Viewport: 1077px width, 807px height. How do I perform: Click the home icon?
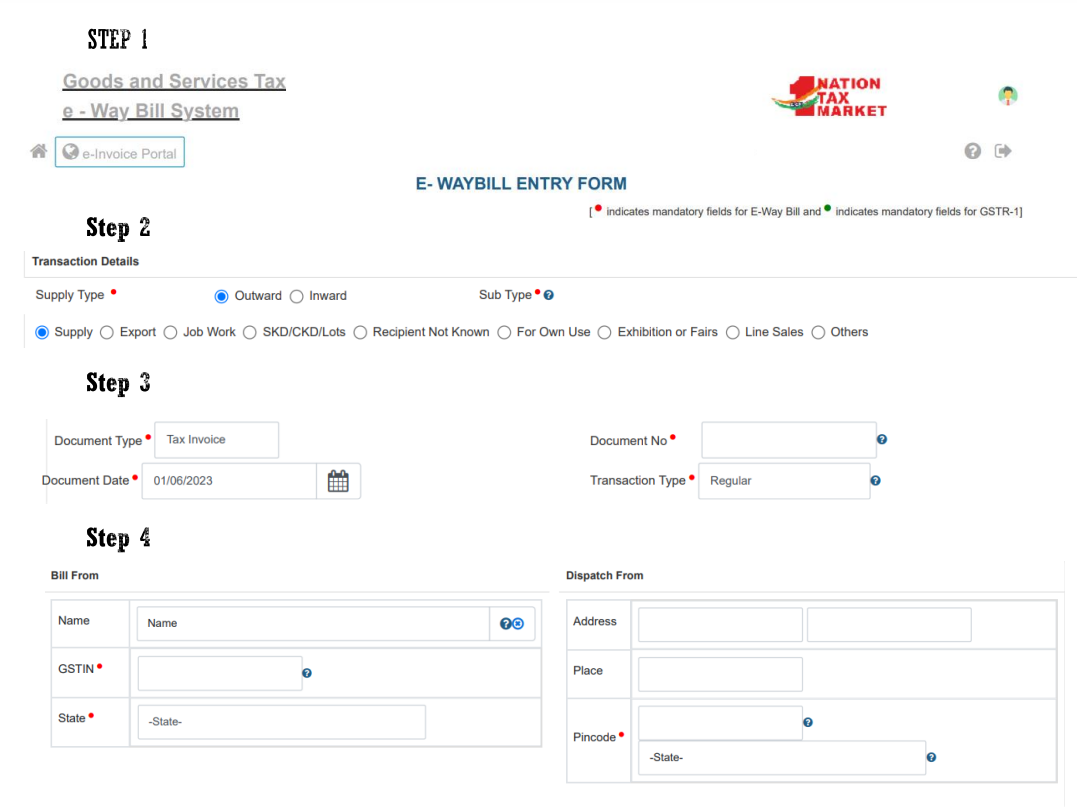point(38,152)
